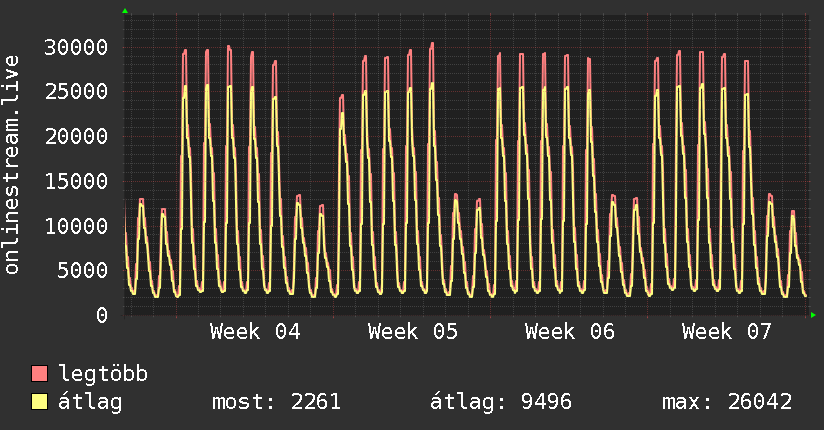Click the pink legtöbb legend swatch
The height and width of the screenshot is (430, 824).
(39, 373)
